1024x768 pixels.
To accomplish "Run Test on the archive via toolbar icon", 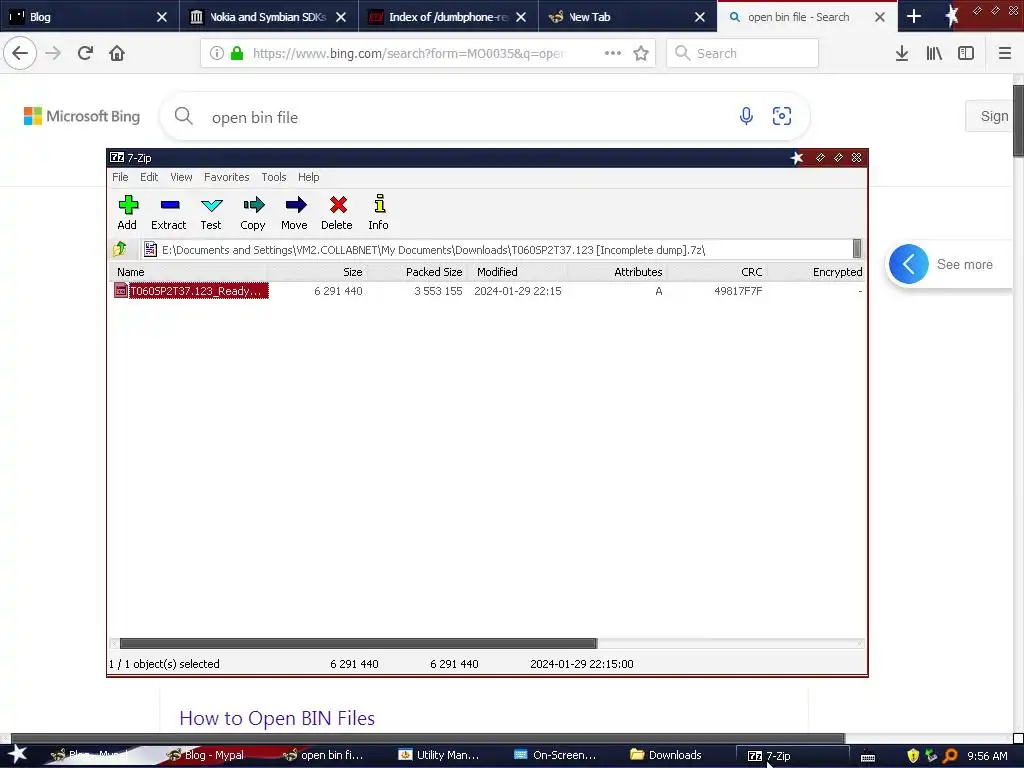I will [x=211, y=212].
